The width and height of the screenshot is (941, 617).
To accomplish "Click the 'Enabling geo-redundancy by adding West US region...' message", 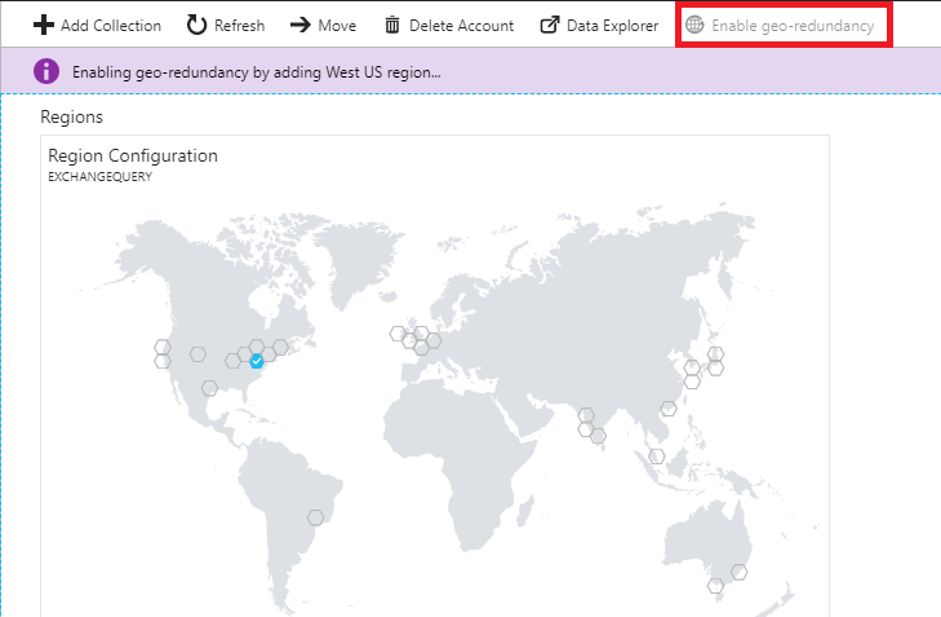I will point(257,72).
